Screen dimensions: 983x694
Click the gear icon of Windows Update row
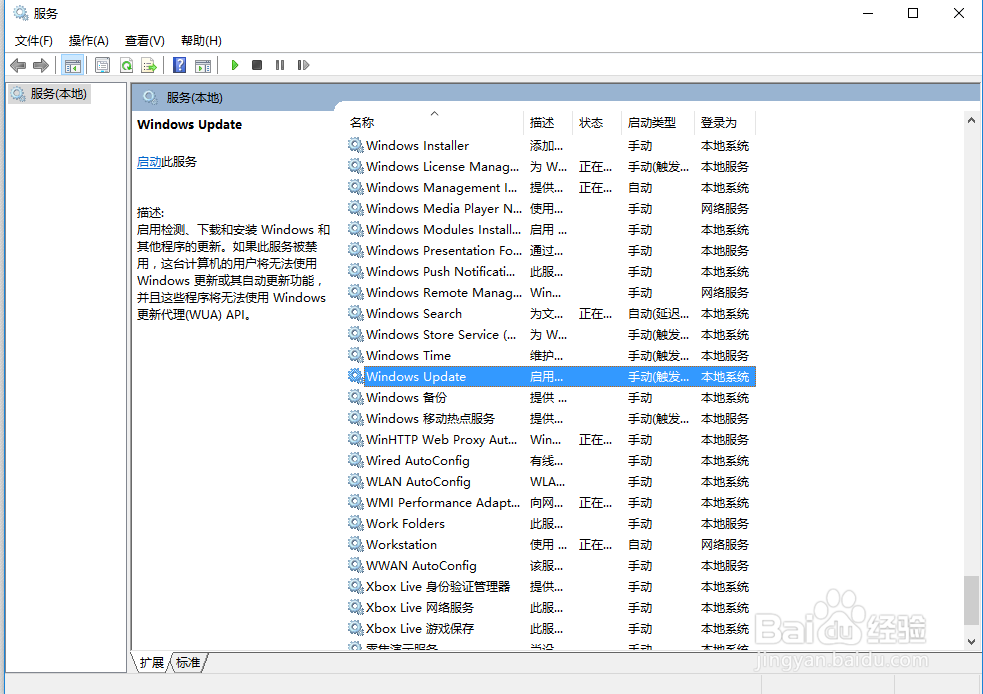355,376
